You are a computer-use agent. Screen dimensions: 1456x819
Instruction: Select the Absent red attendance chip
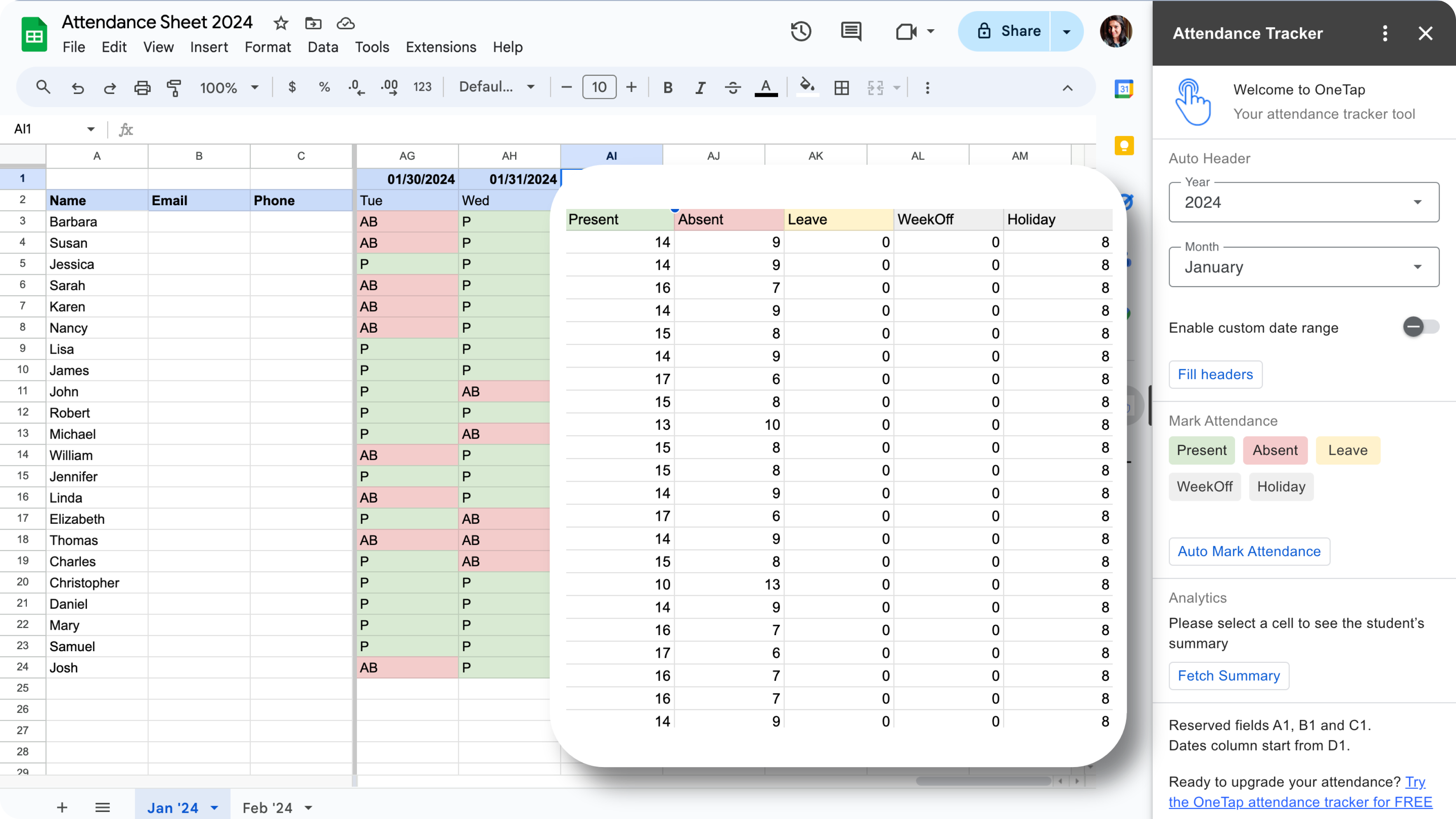click(x=1275, y=450)
